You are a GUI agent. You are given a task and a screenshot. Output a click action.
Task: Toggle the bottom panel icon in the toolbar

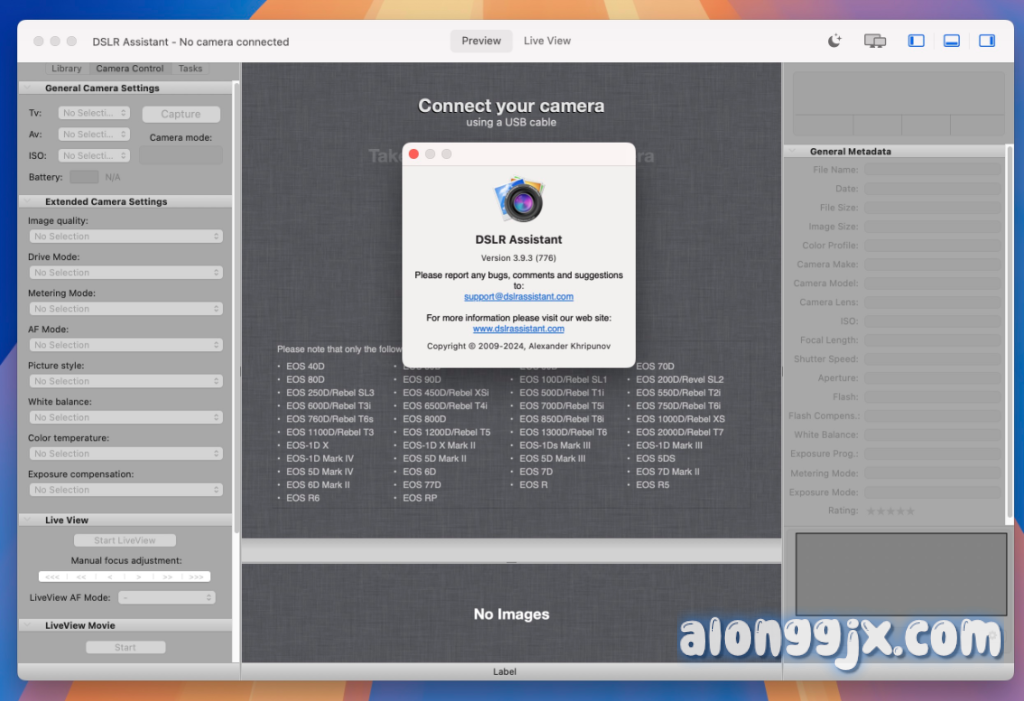click(952, 41)
